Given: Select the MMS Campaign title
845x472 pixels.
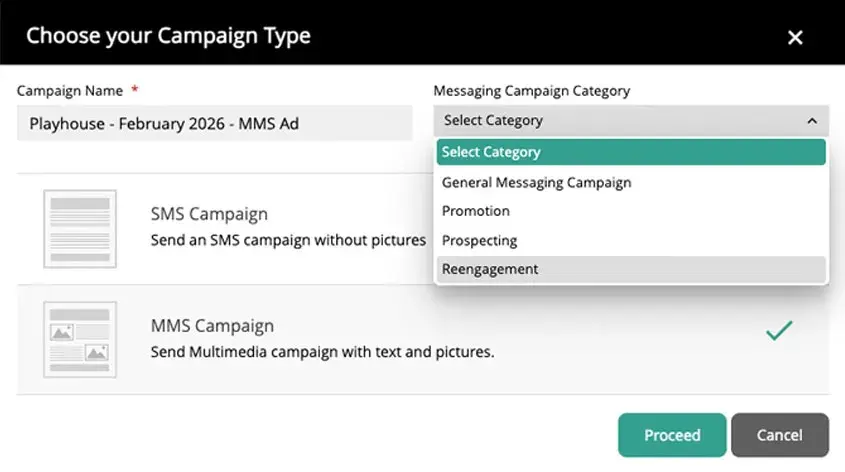Looking at the screenshot, I should tap(212, 326).
